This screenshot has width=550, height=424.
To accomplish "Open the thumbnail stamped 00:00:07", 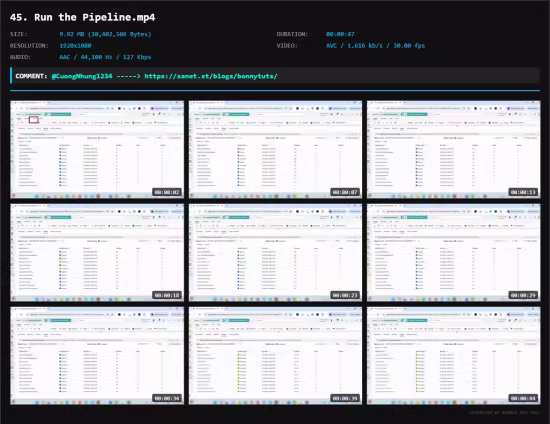I will 275,149.
